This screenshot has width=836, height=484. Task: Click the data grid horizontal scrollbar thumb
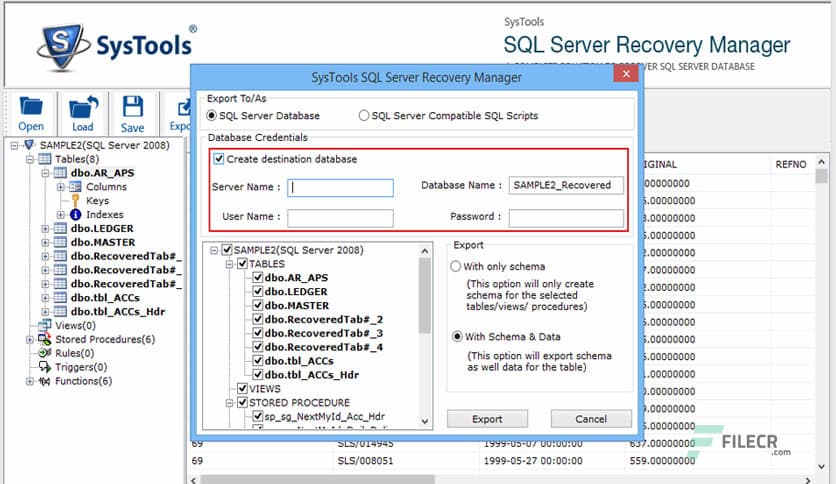point(318,480)
